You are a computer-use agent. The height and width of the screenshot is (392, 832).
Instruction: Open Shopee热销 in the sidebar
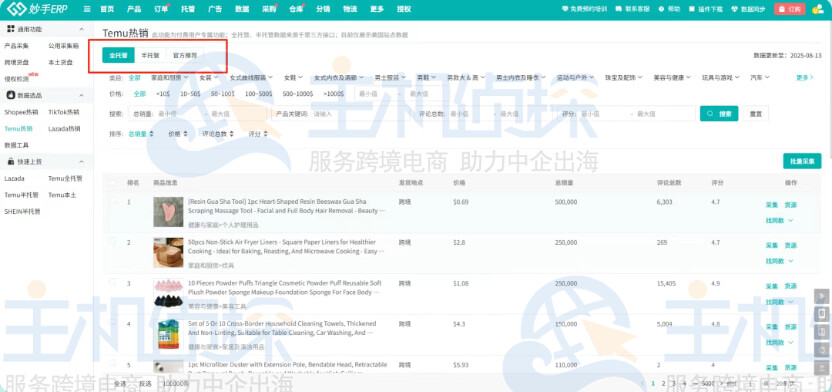[21, 112]
